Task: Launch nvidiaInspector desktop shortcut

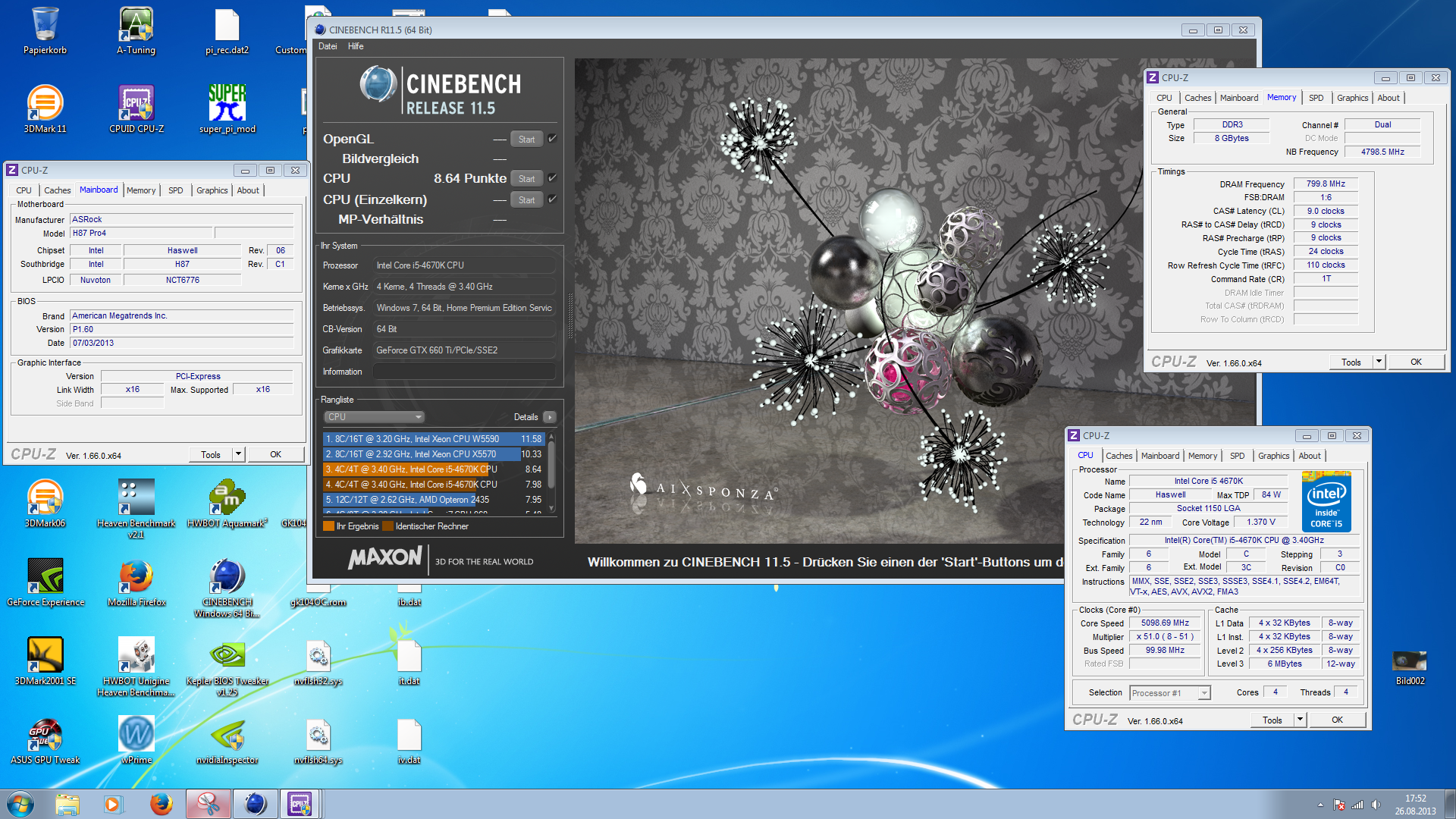Action: coord(227,740)
